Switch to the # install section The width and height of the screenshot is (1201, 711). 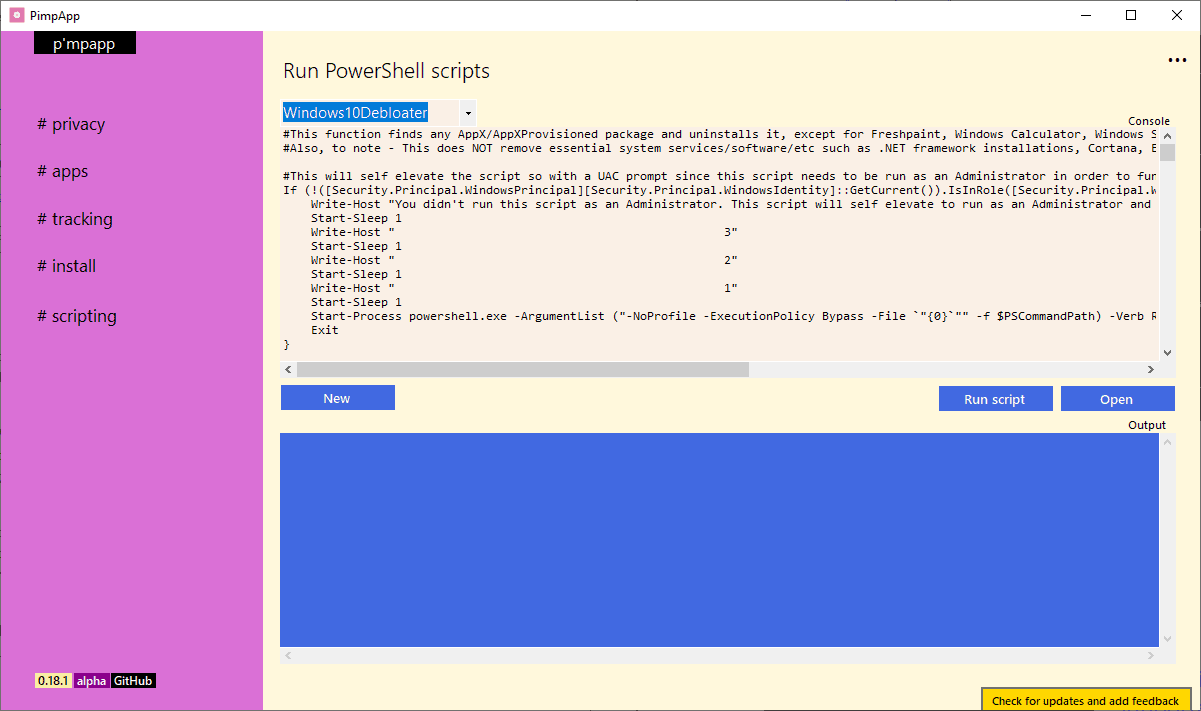click(x=66, y=266)
